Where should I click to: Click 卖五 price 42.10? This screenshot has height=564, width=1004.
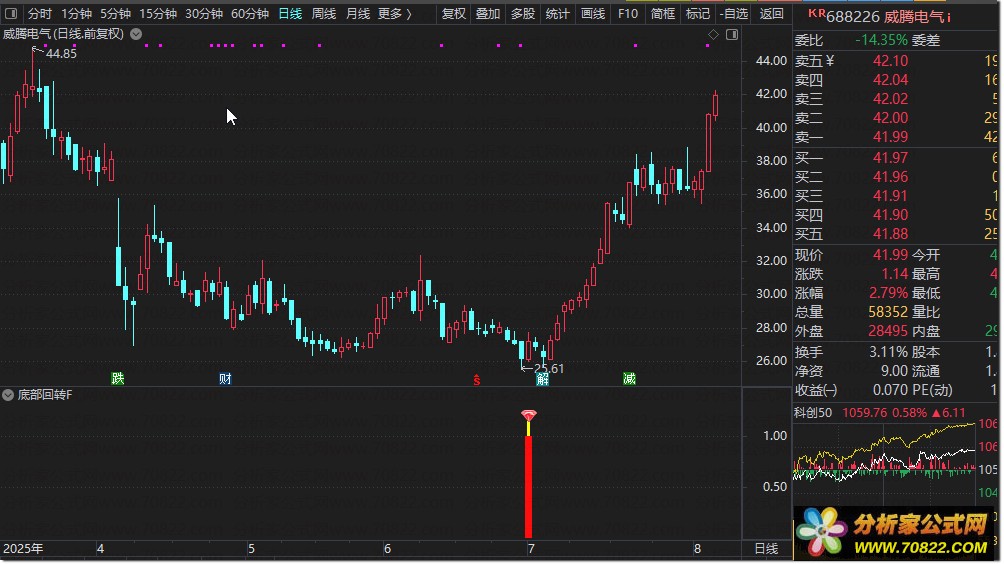[890, 61]
